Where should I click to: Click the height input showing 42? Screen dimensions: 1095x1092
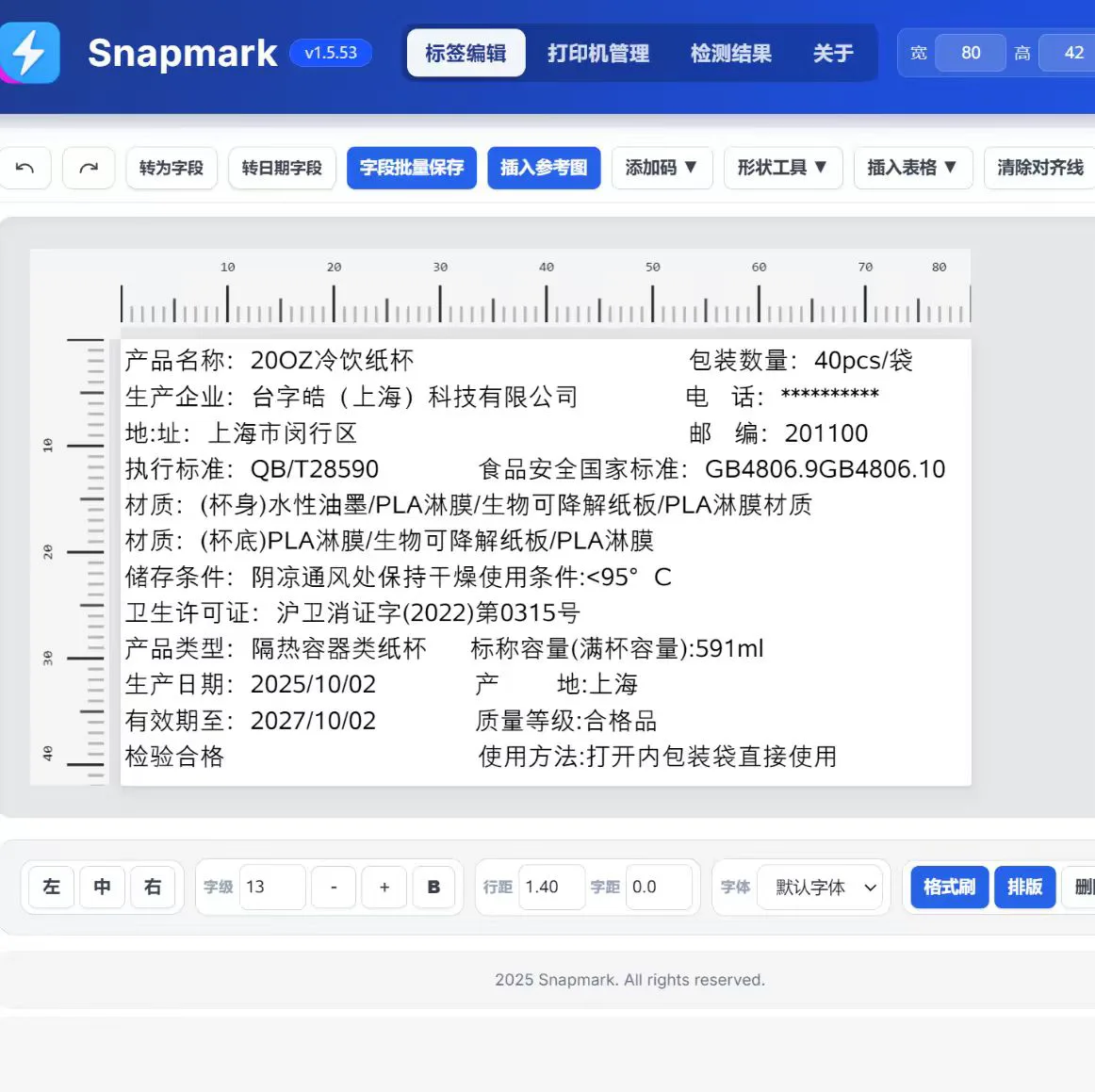pos(1069,53)
